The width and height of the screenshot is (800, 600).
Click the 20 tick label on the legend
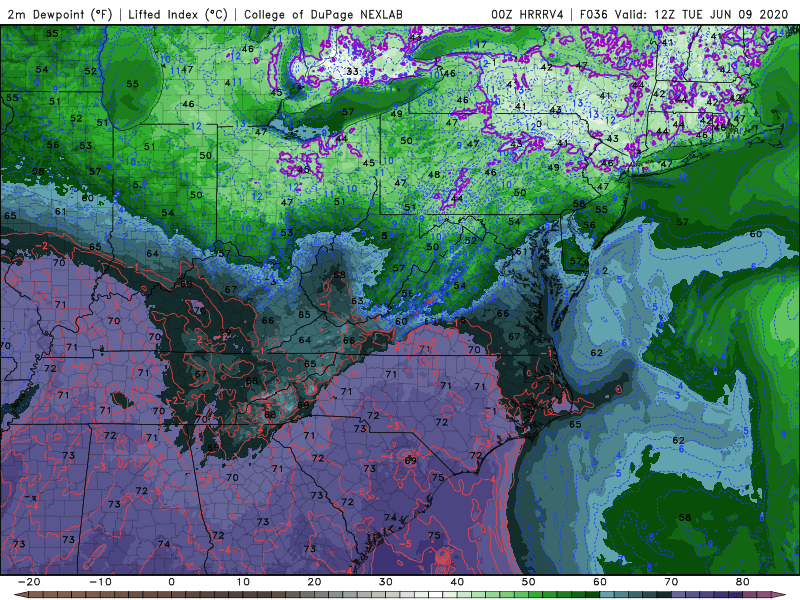[x=314, y=582]
